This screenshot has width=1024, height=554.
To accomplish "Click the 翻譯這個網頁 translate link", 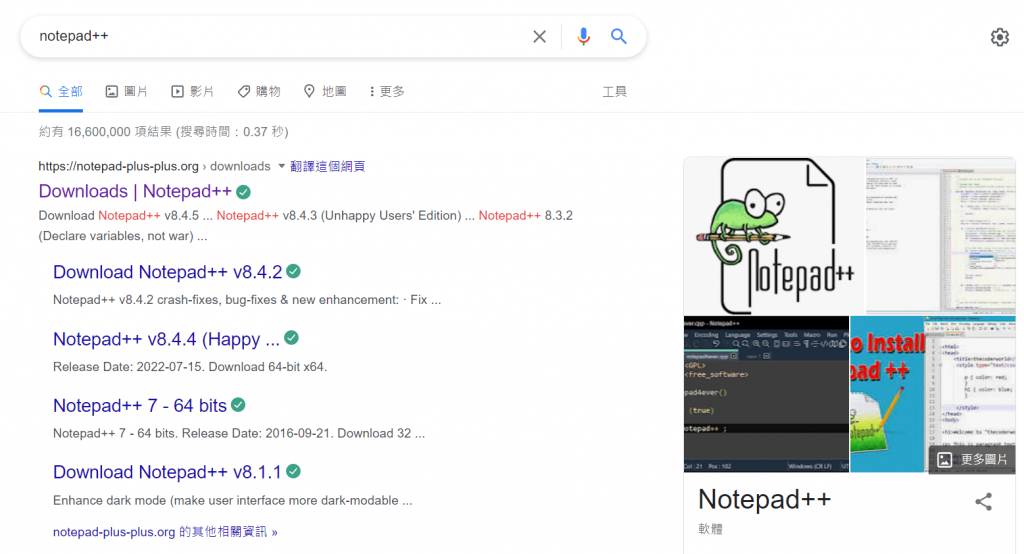I will 327,166.
